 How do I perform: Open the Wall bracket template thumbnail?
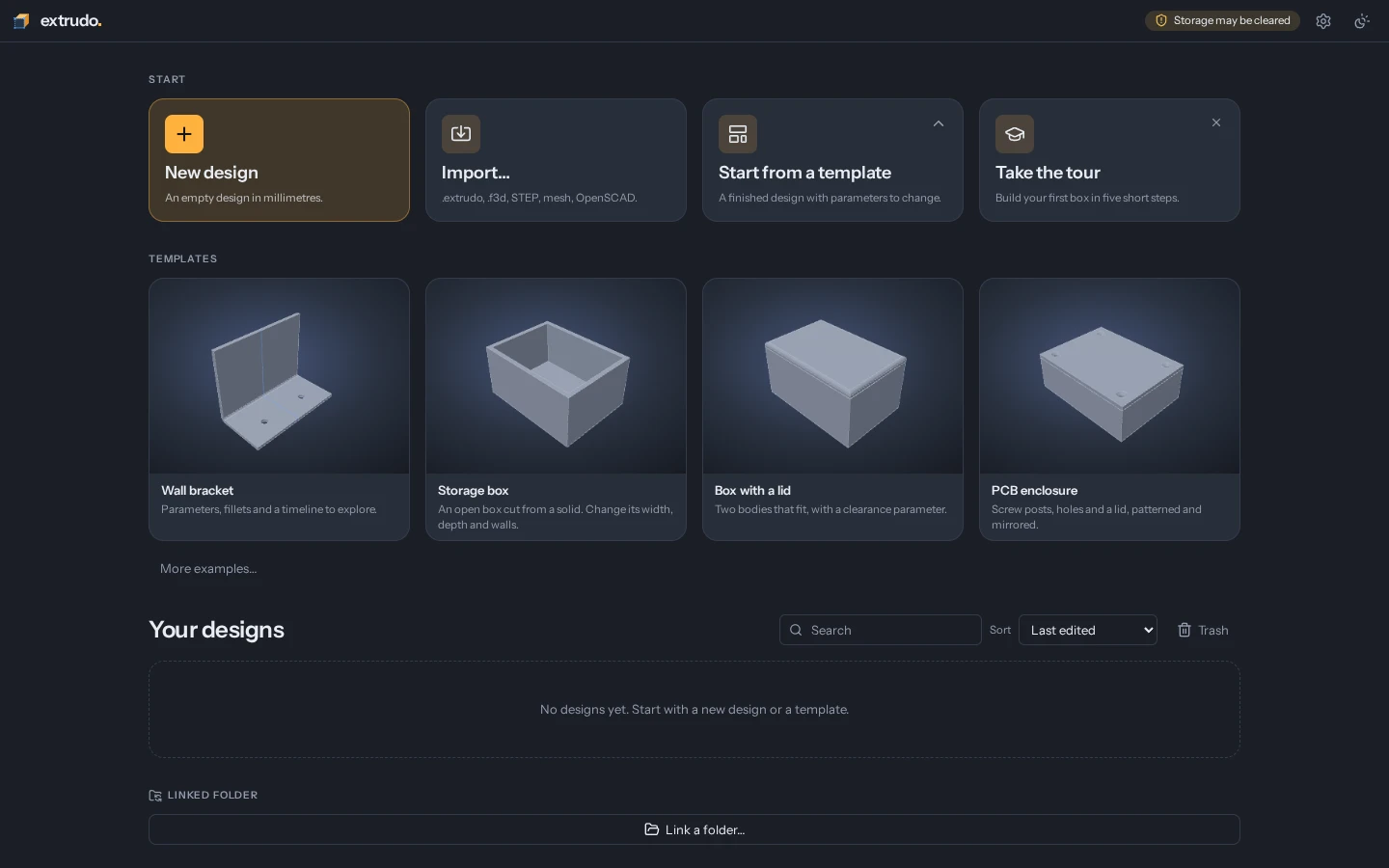point(279,376)
